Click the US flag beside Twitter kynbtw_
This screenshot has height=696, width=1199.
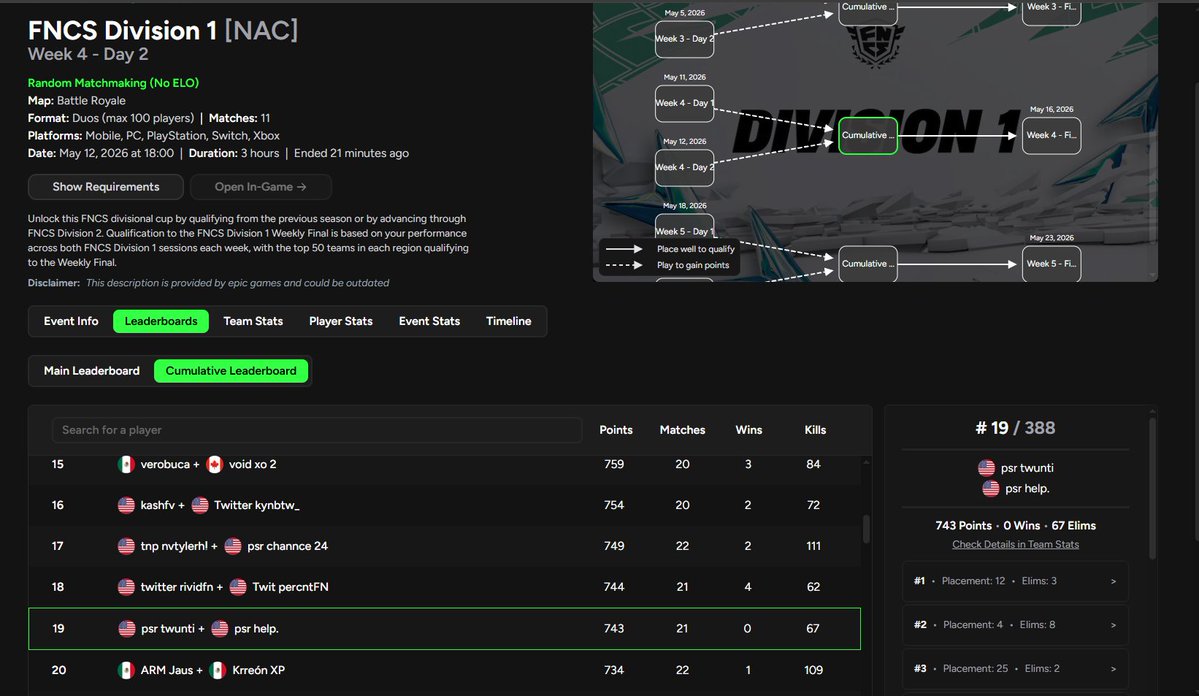click(x=200, y=505)
